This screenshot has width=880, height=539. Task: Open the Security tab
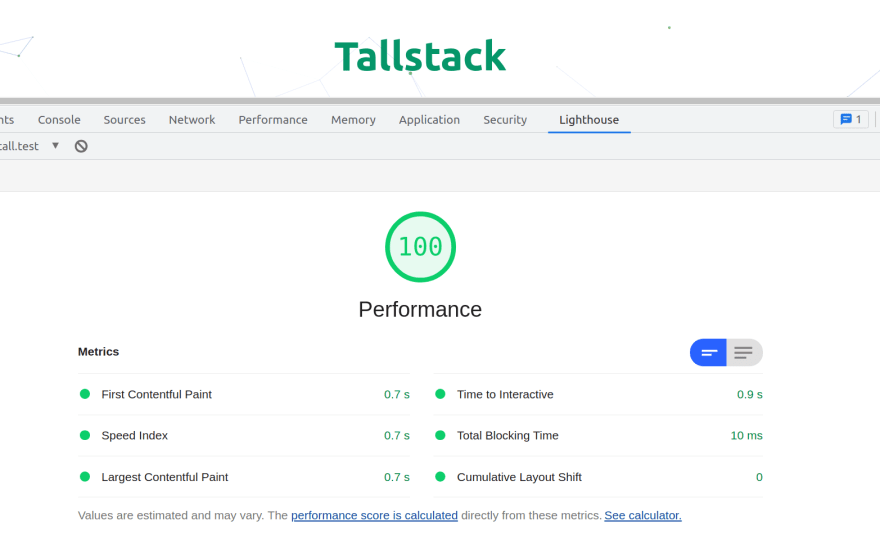505,120
